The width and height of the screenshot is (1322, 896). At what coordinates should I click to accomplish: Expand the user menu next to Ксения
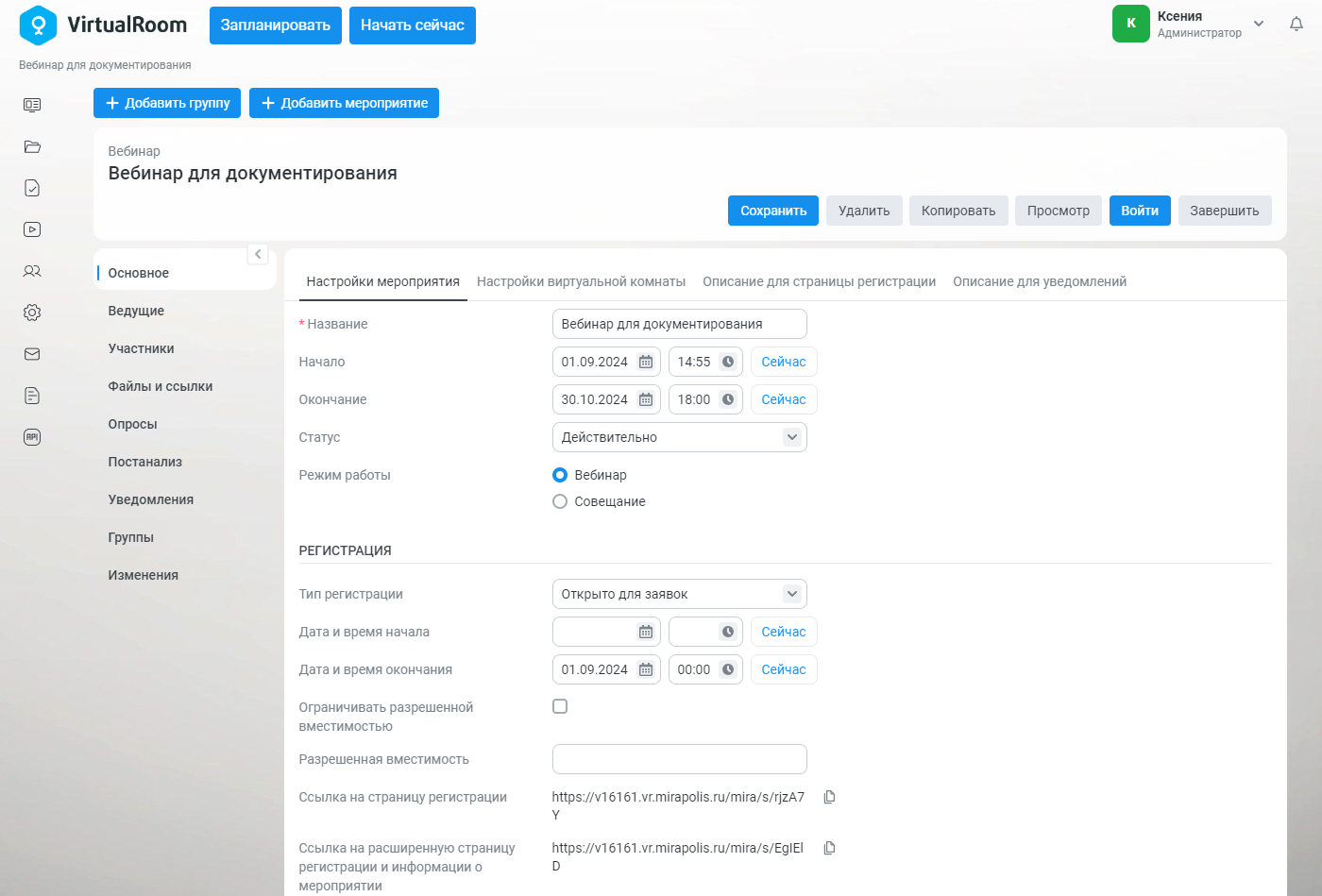click(x=1259, y=24)
